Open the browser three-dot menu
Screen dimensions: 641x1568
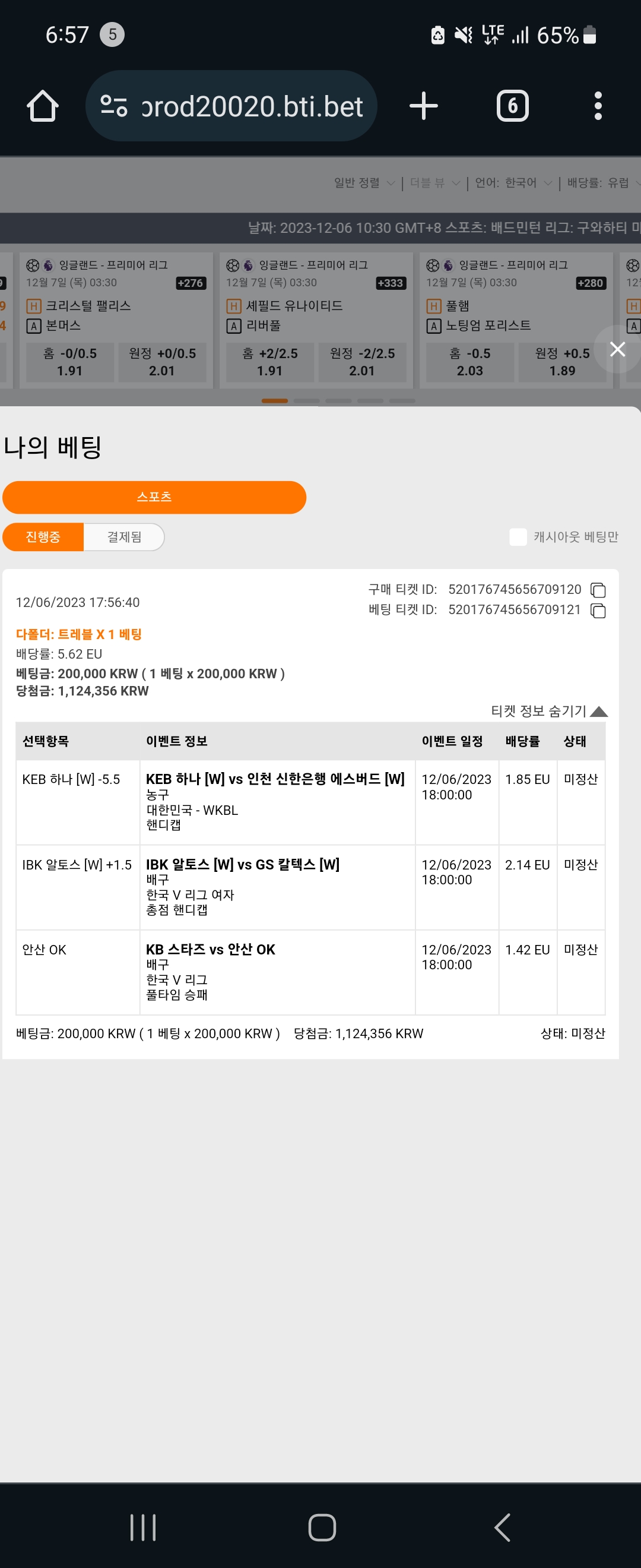pos(598,106)
